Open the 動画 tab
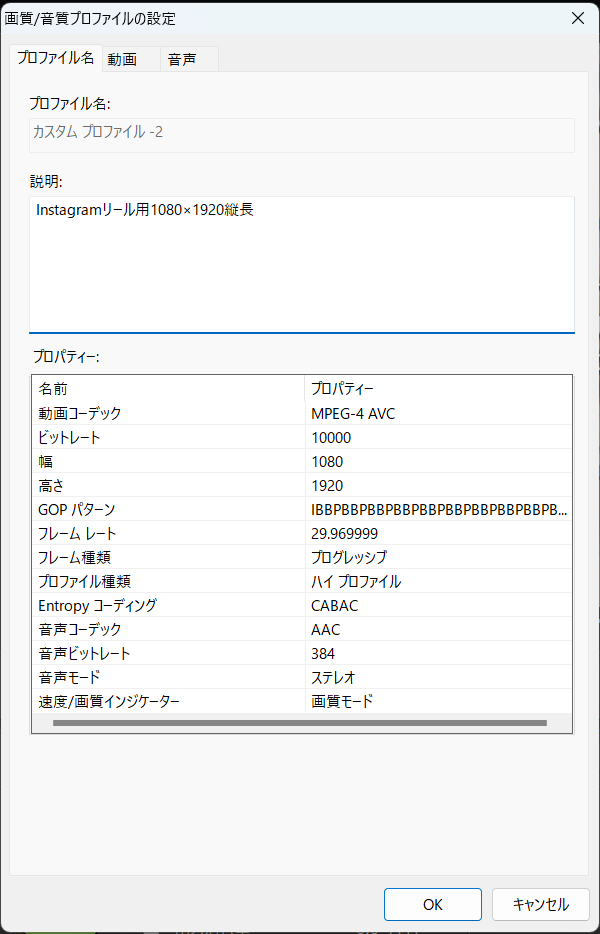This screenshot has width=600, height=934. click(131, 59)
